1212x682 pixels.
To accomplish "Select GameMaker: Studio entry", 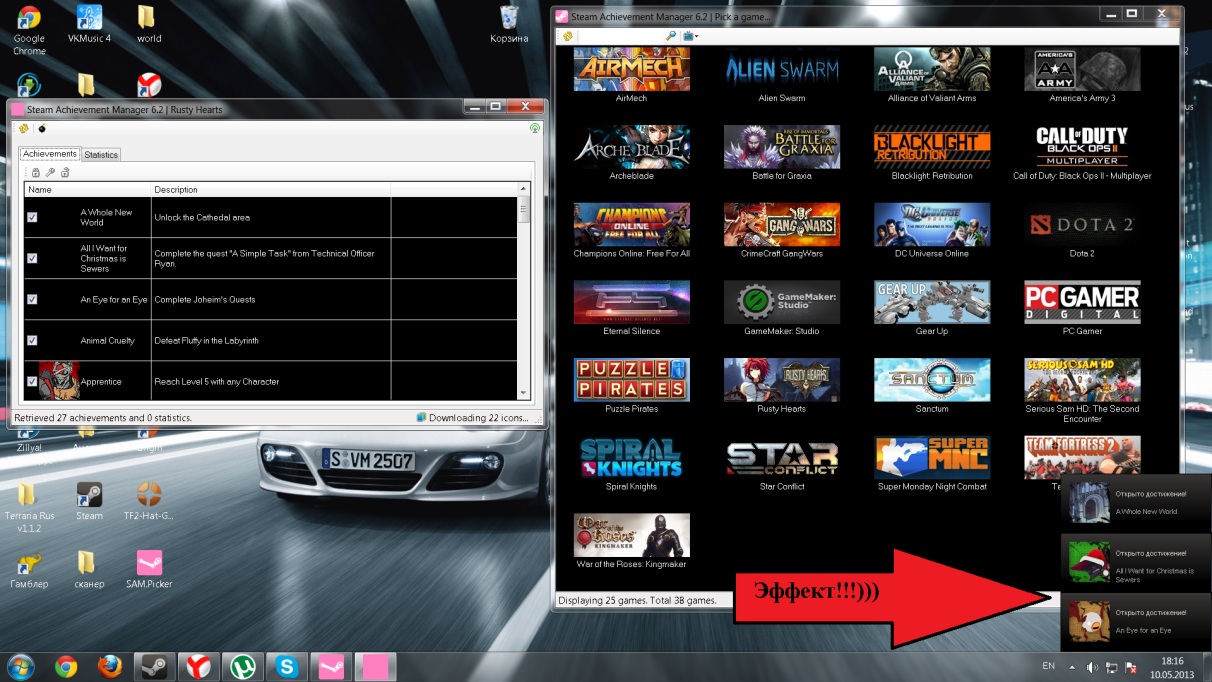I will tap(781, 302).
